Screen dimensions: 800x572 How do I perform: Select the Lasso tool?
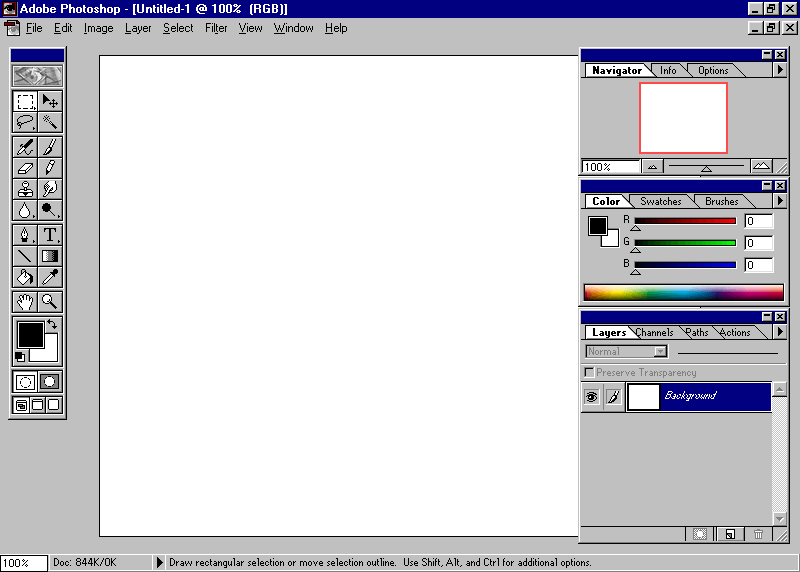[x=25, y=122]
